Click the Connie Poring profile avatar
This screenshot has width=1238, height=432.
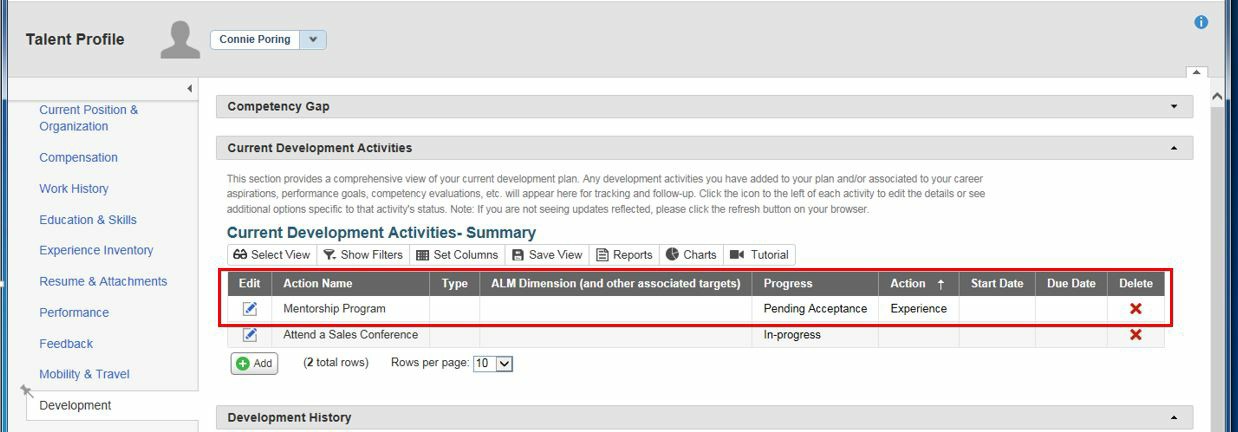click(x=180, y=40)
